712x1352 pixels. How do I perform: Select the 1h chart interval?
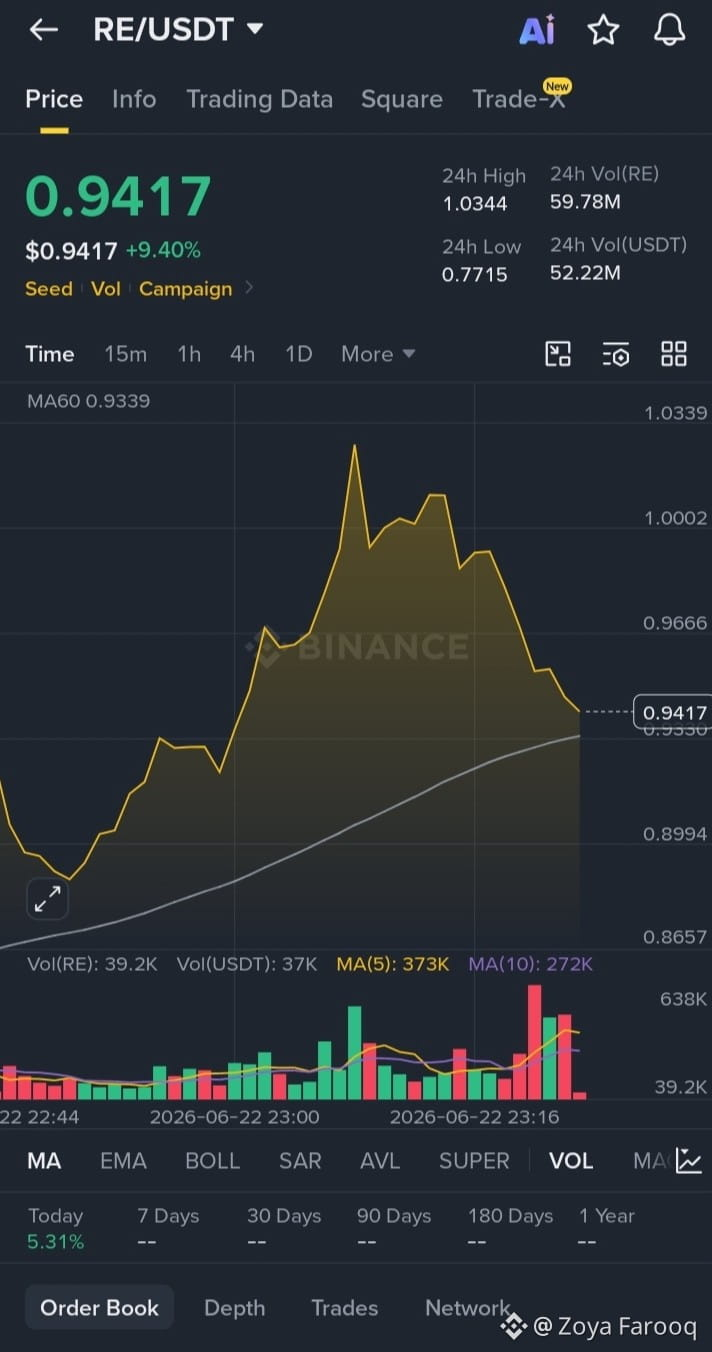189,354
